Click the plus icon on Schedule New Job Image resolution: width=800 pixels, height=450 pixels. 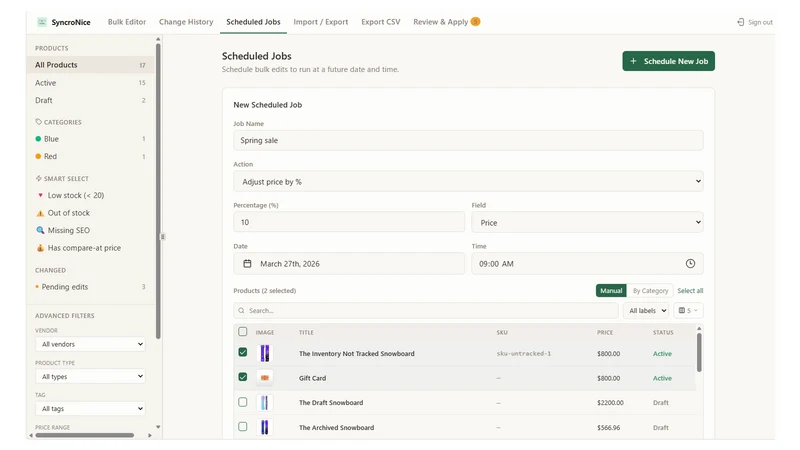point(633,61)
